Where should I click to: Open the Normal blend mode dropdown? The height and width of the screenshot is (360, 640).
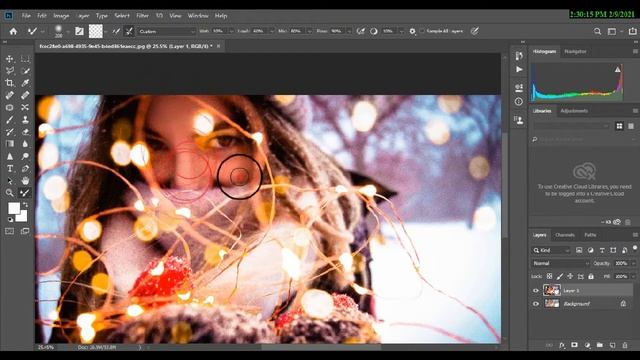(x=560, y=263)
